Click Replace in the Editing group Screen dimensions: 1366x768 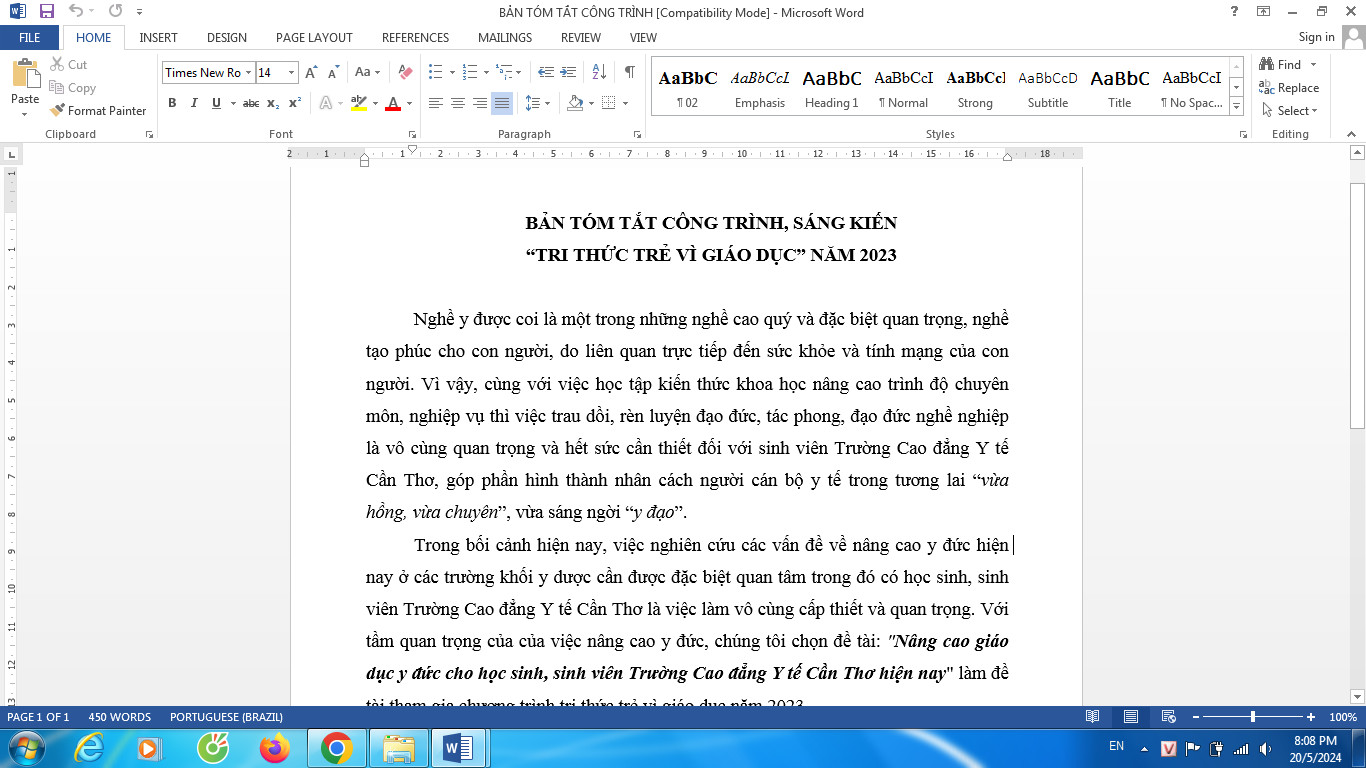[1290, 88]
